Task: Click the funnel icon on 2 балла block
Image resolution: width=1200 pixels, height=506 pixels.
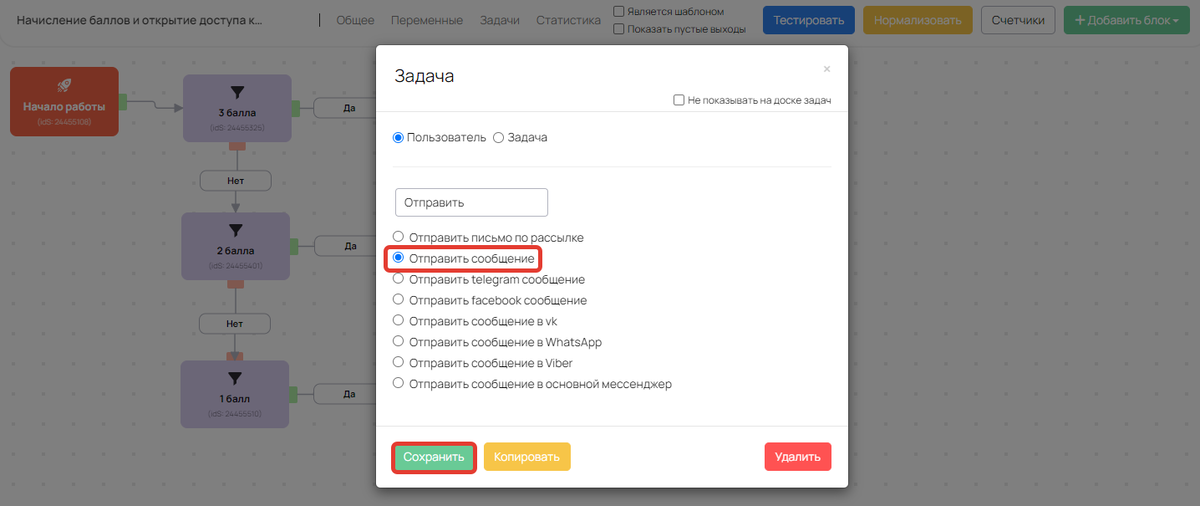Action: [237, 230]
